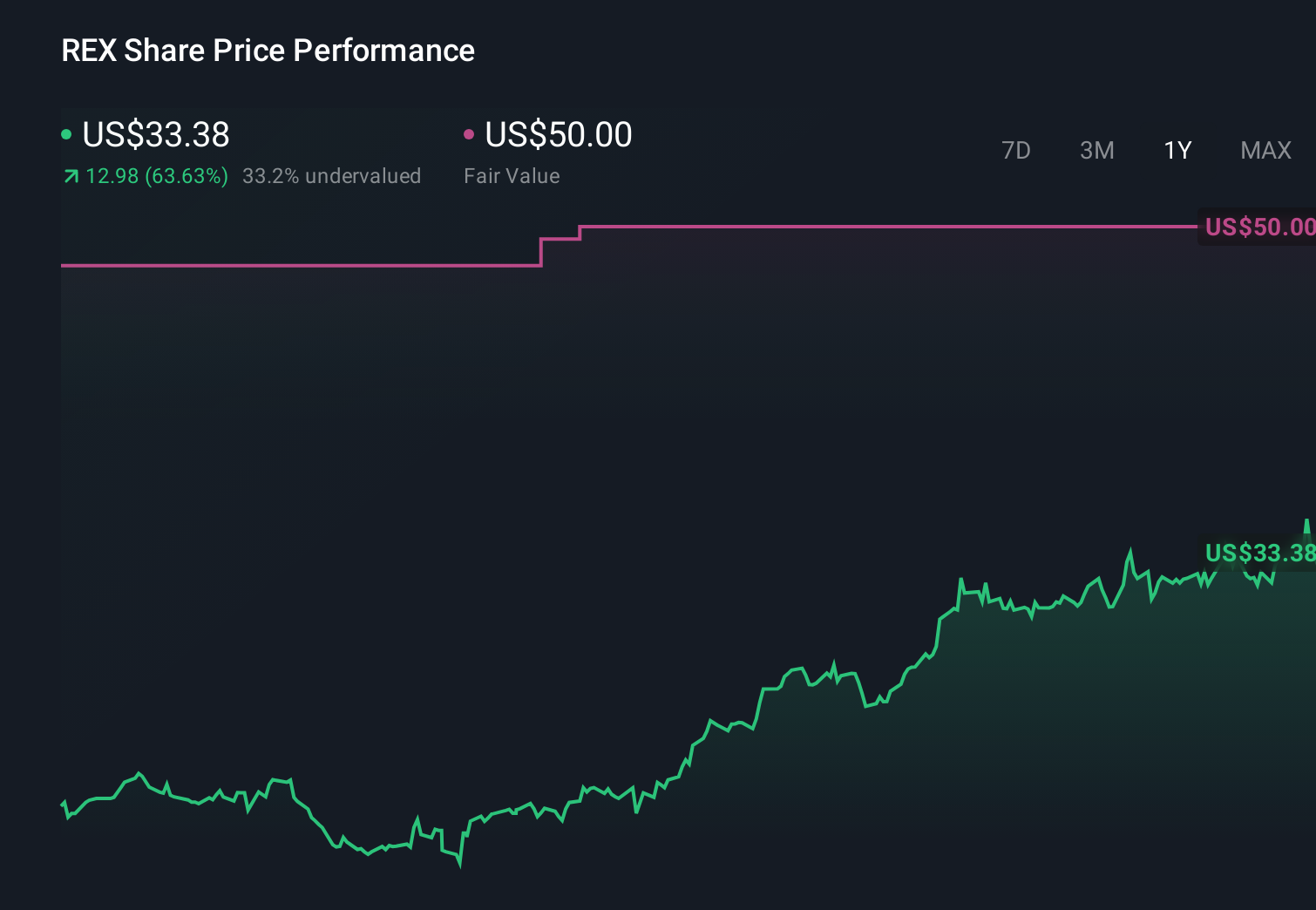Click the green price spike at the chart's right edge

(1306, 523)
